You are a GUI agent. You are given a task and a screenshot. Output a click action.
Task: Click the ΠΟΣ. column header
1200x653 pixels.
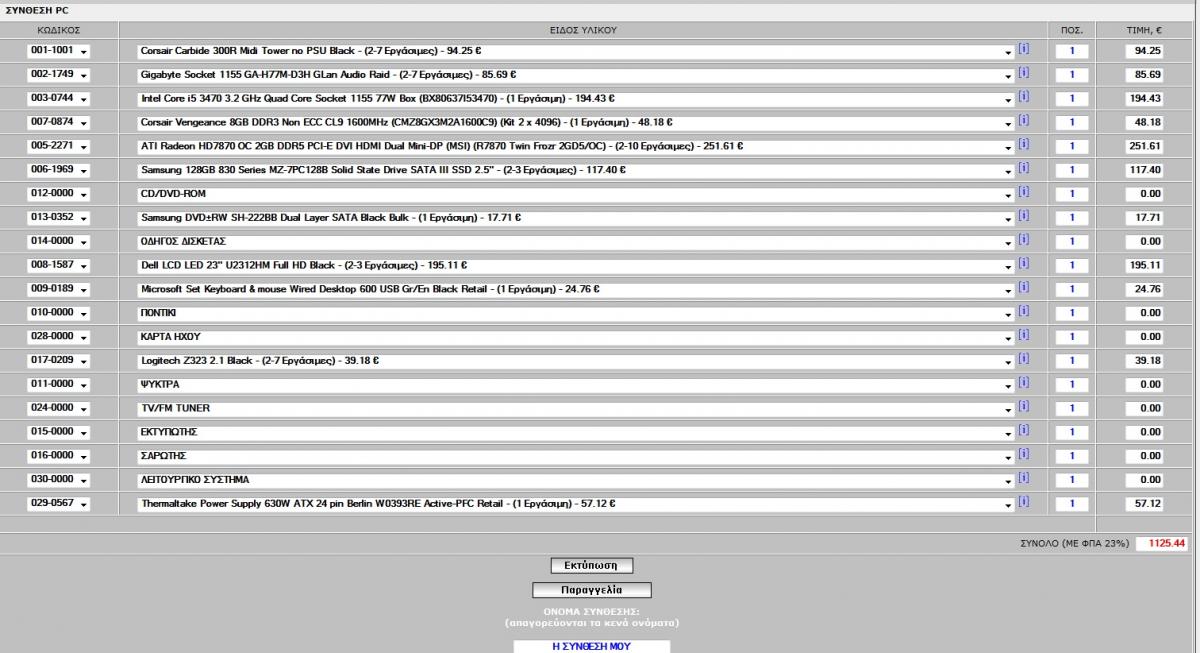tap(1072, 30)
